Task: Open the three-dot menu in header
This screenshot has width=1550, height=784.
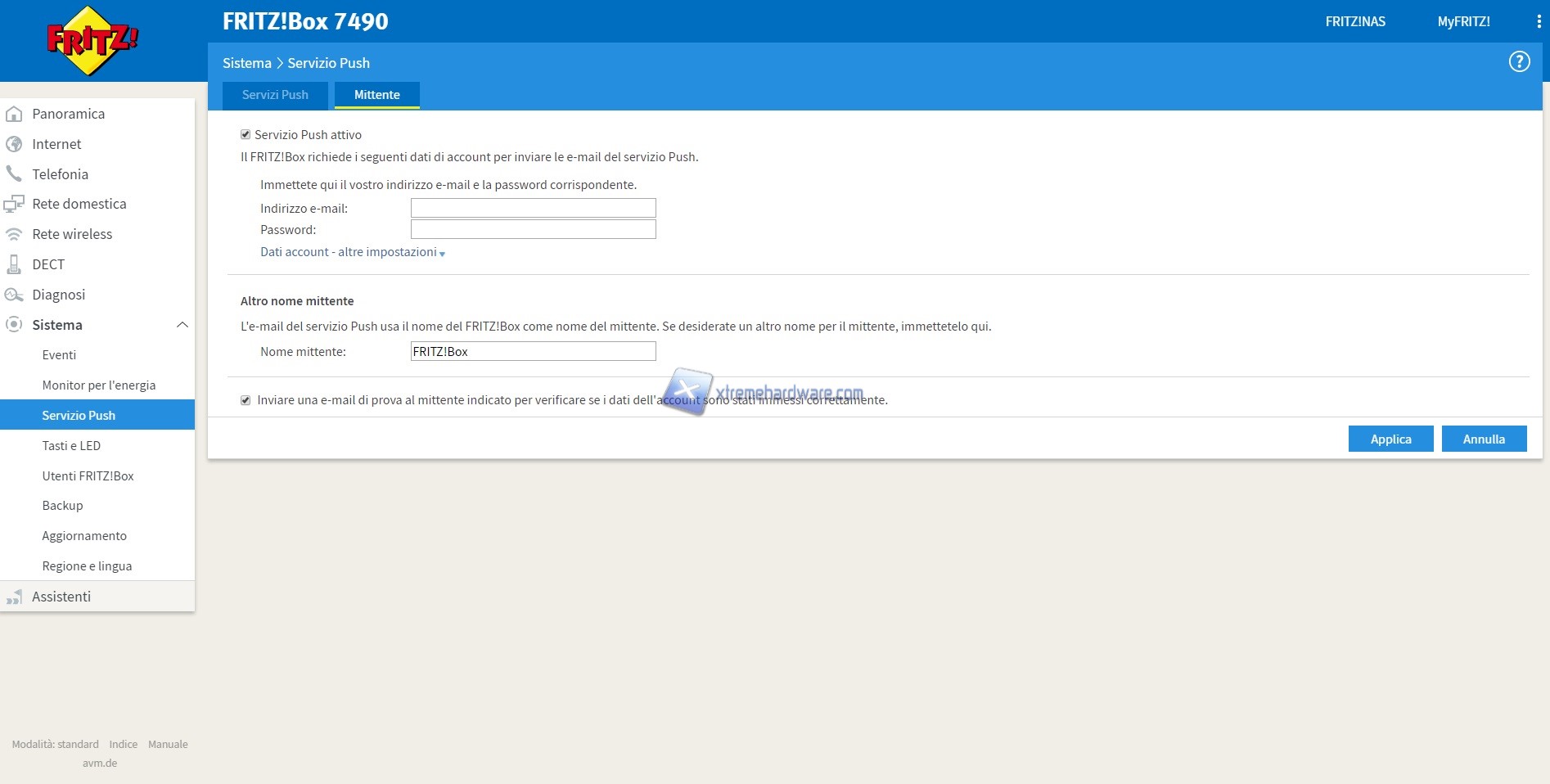Action: tap(1539, 22)
